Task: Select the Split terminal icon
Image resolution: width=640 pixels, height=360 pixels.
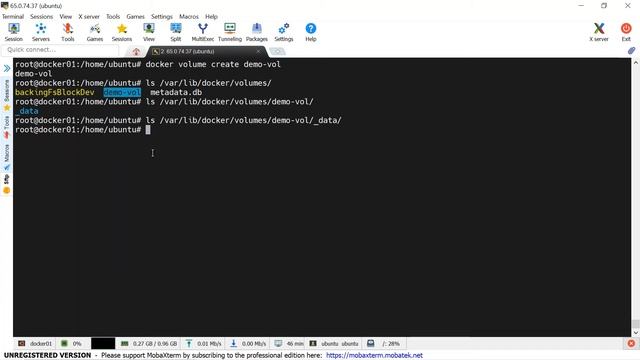Action: tap(176, 32)
